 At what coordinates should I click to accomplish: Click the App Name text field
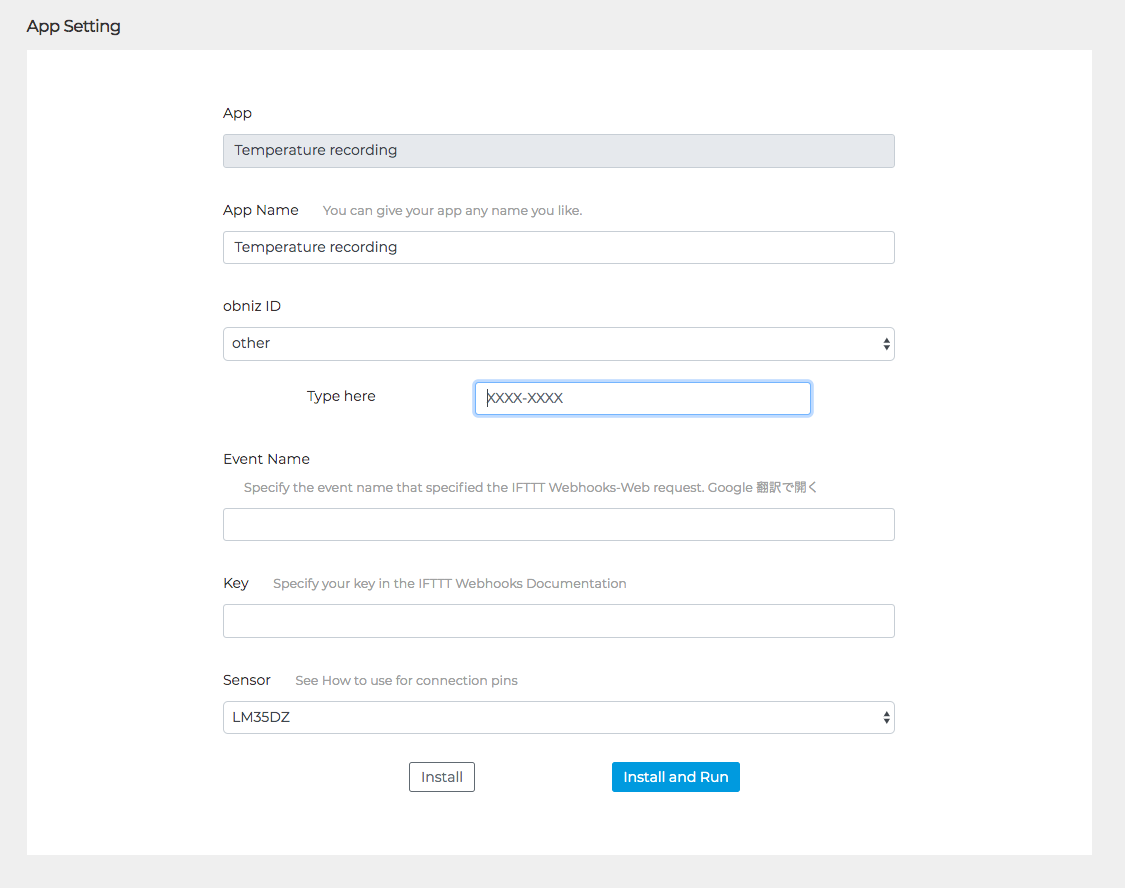coord(558,247)
